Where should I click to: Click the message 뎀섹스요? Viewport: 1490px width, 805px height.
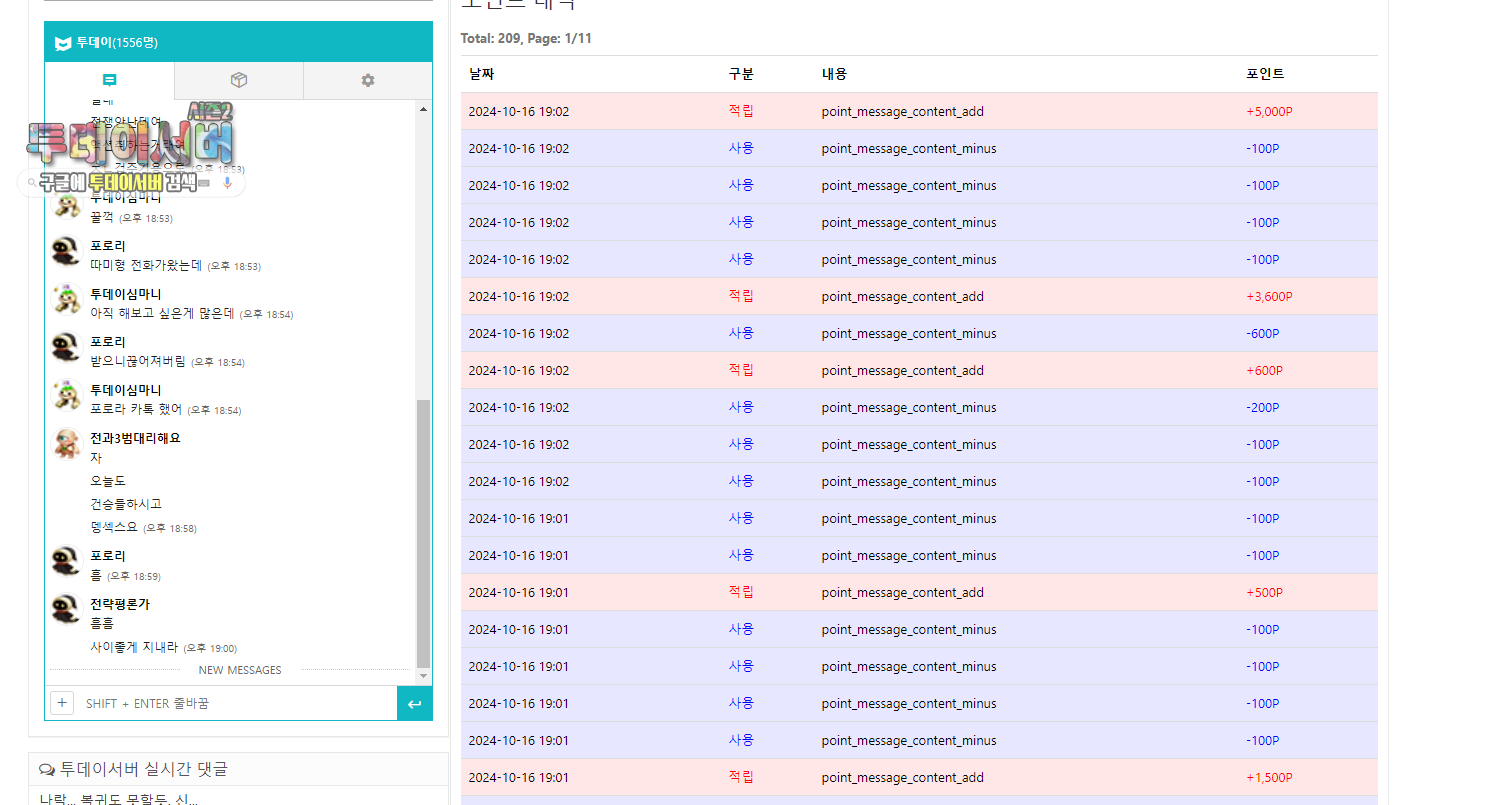114,527
